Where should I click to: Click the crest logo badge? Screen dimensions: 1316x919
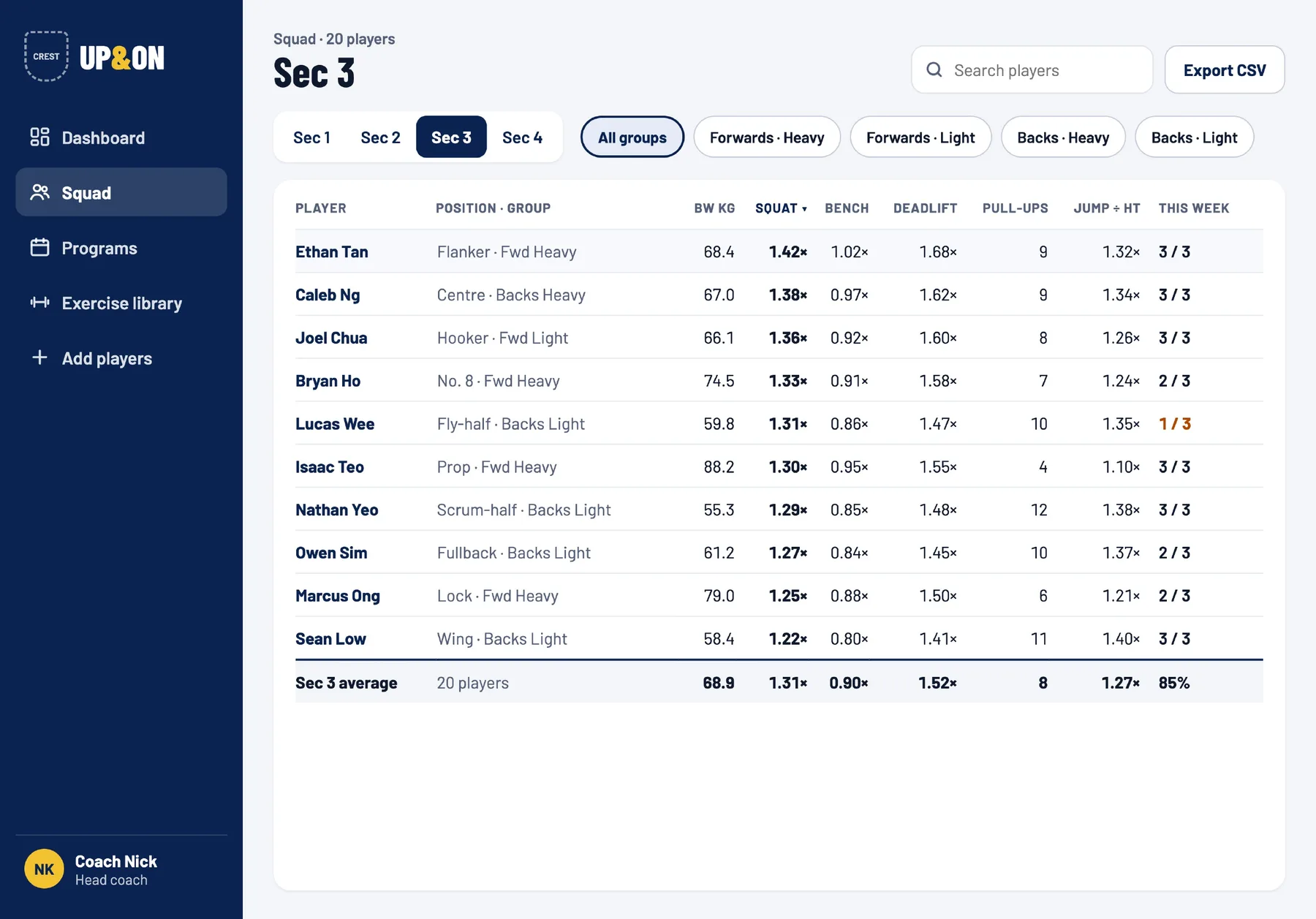coord(47,56)
